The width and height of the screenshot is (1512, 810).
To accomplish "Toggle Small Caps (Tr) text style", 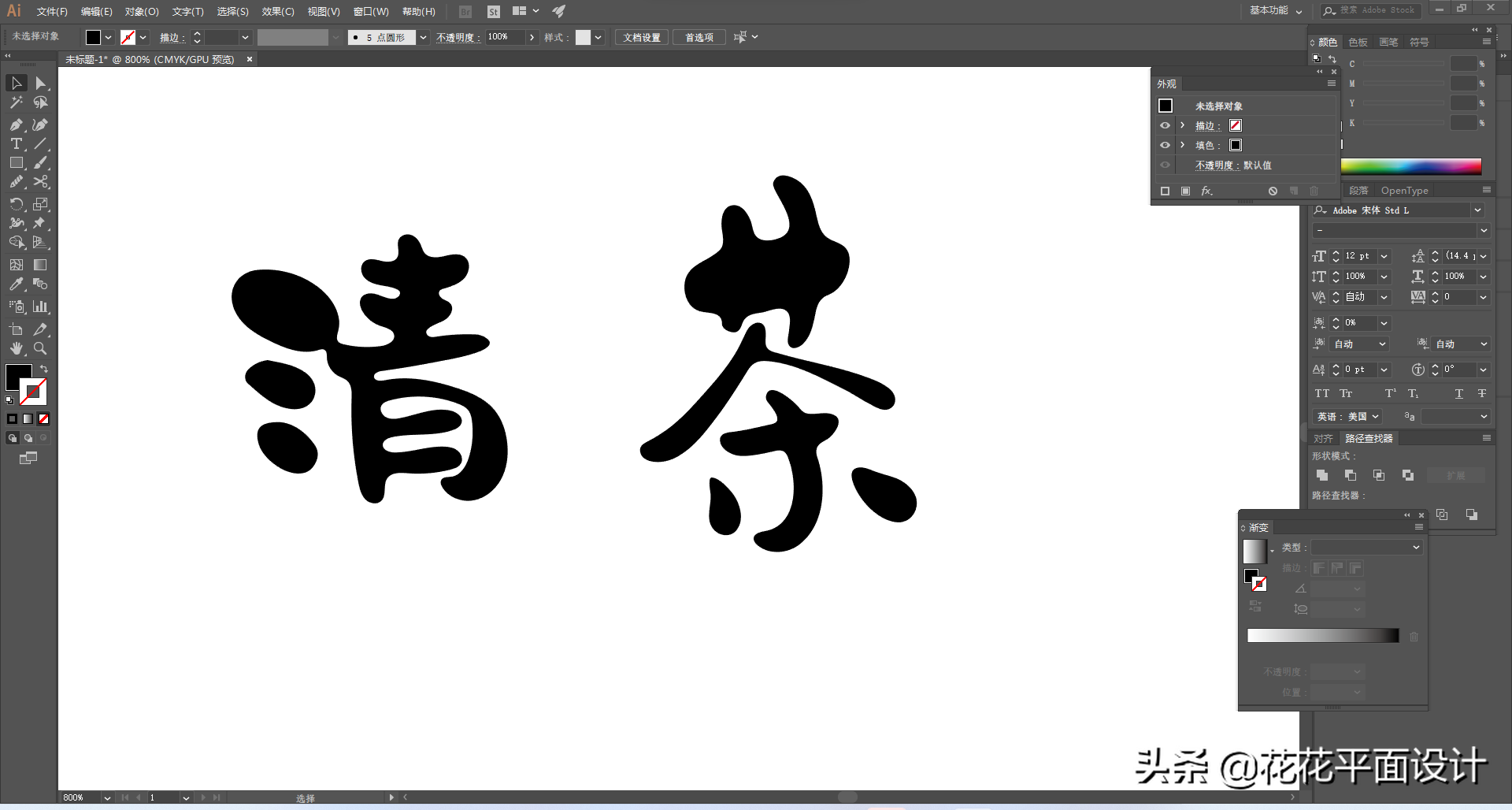I will point(1346,393).
